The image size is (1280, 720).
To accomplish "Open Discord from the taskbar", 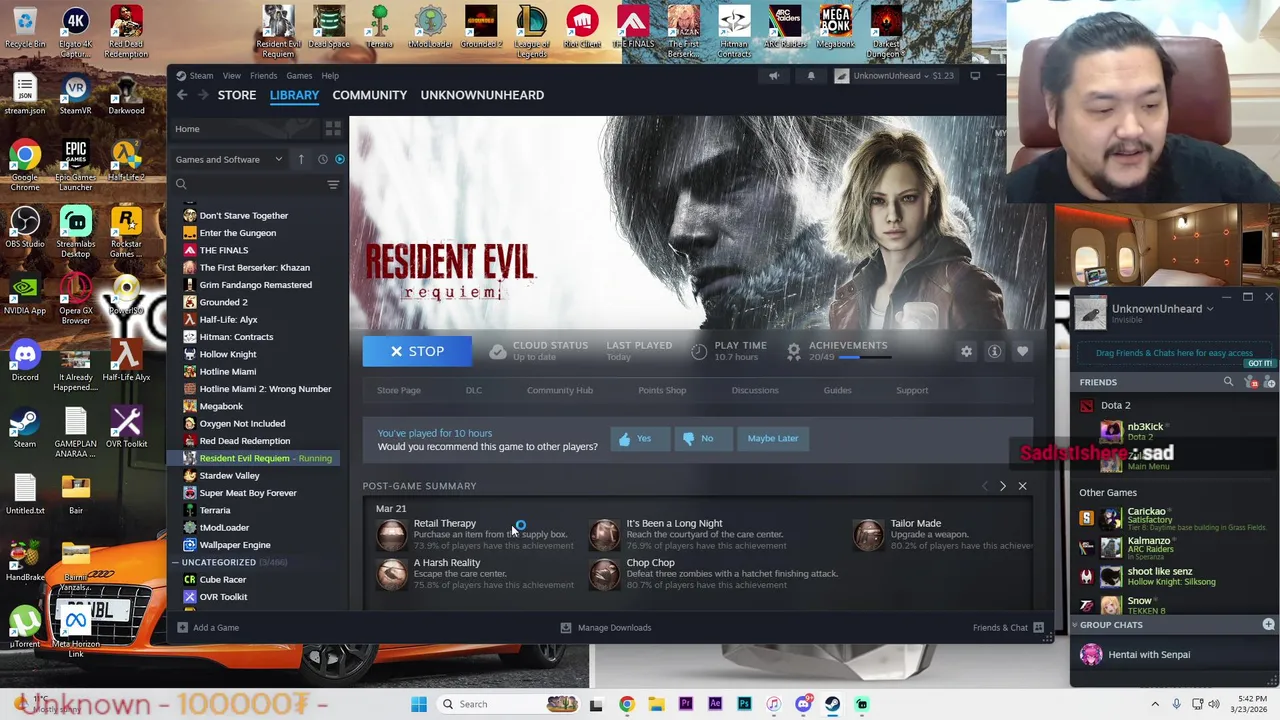I will coord(803,704).
